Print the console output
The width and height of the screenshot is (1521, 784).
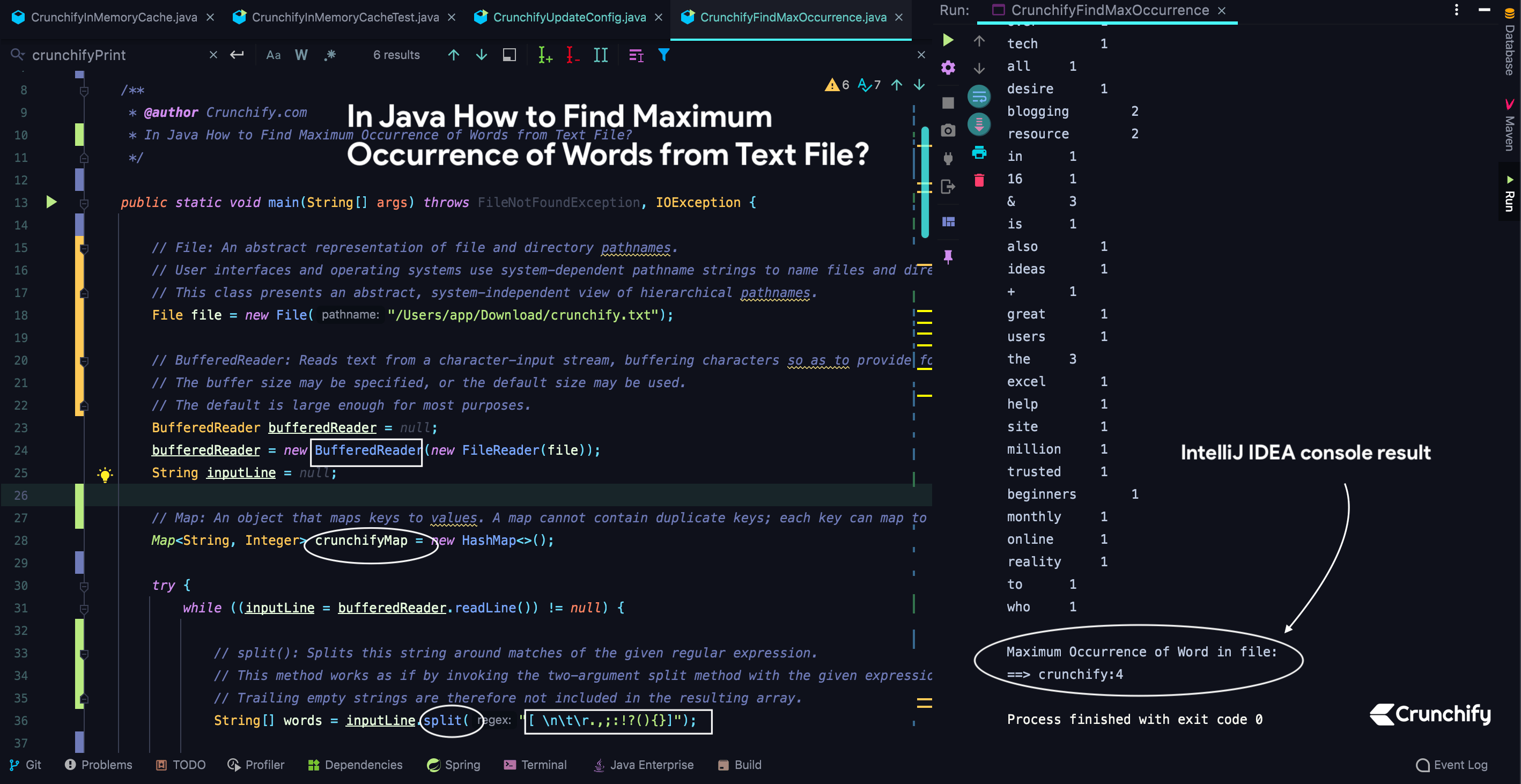coord(979,152)
